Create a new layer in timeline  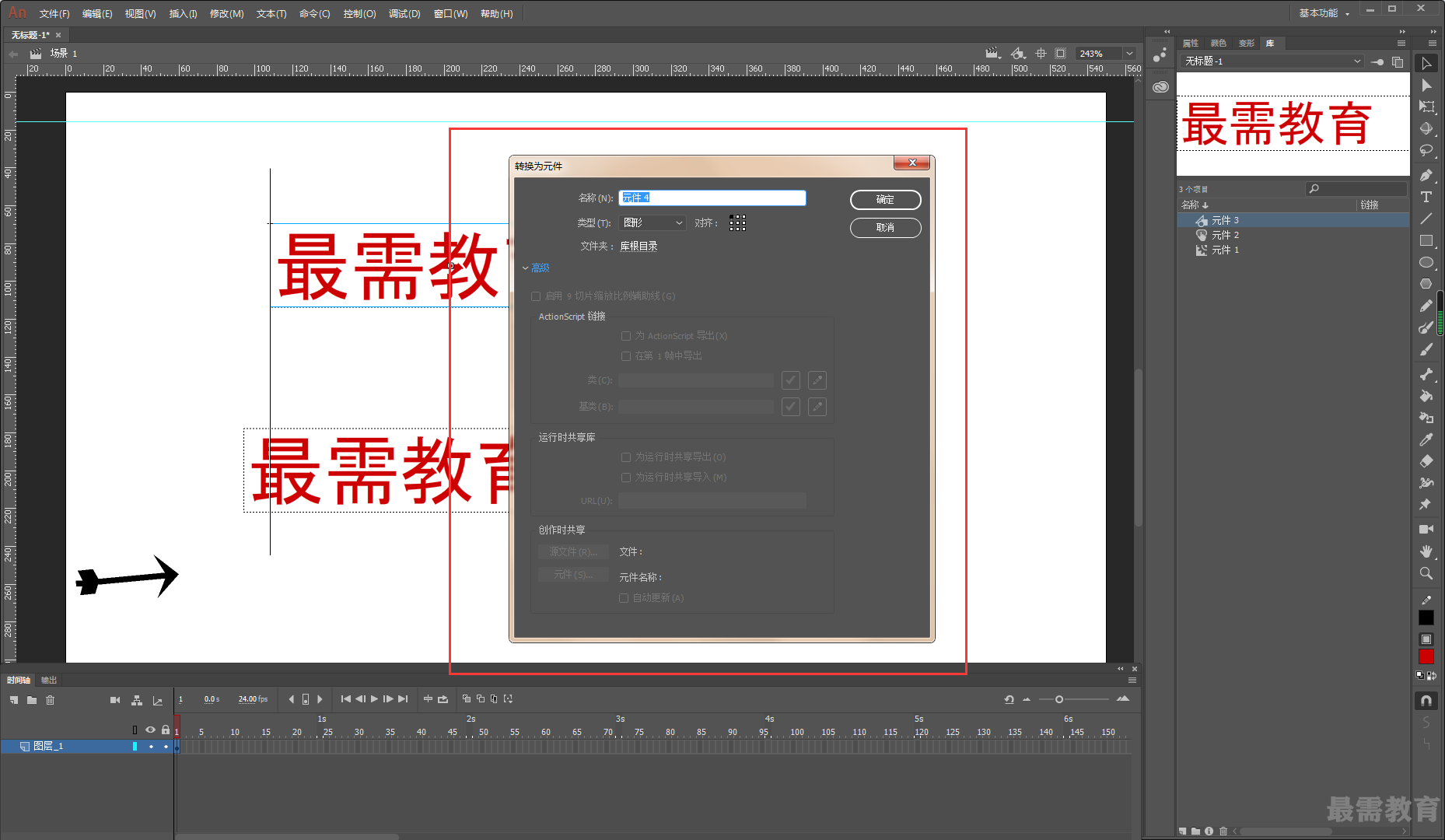pyautogui.click(x=14, y=700)
